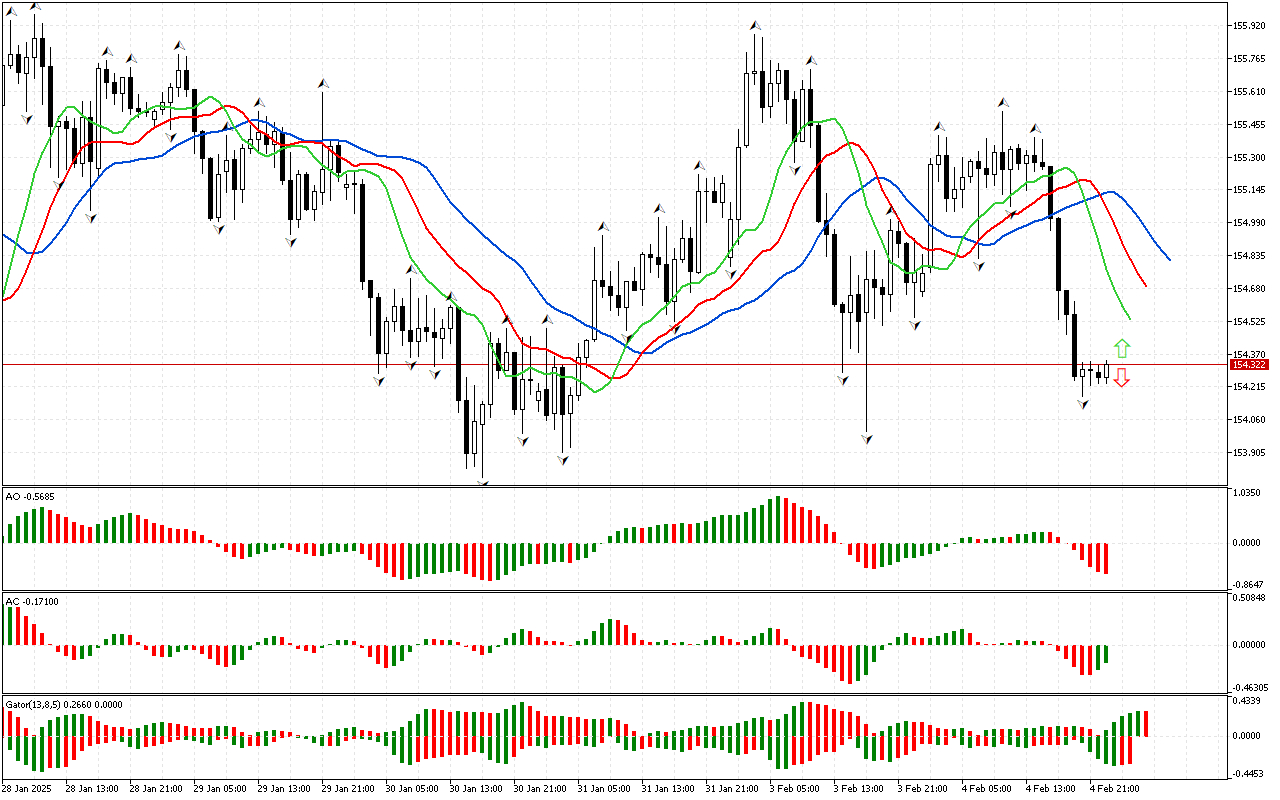
Task: Click the AO -0.5685 indicator label
Action: (28, 496)
